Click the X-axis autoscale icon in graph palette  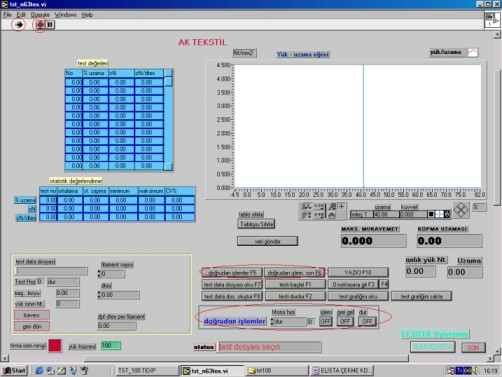[x=306, y=207]
